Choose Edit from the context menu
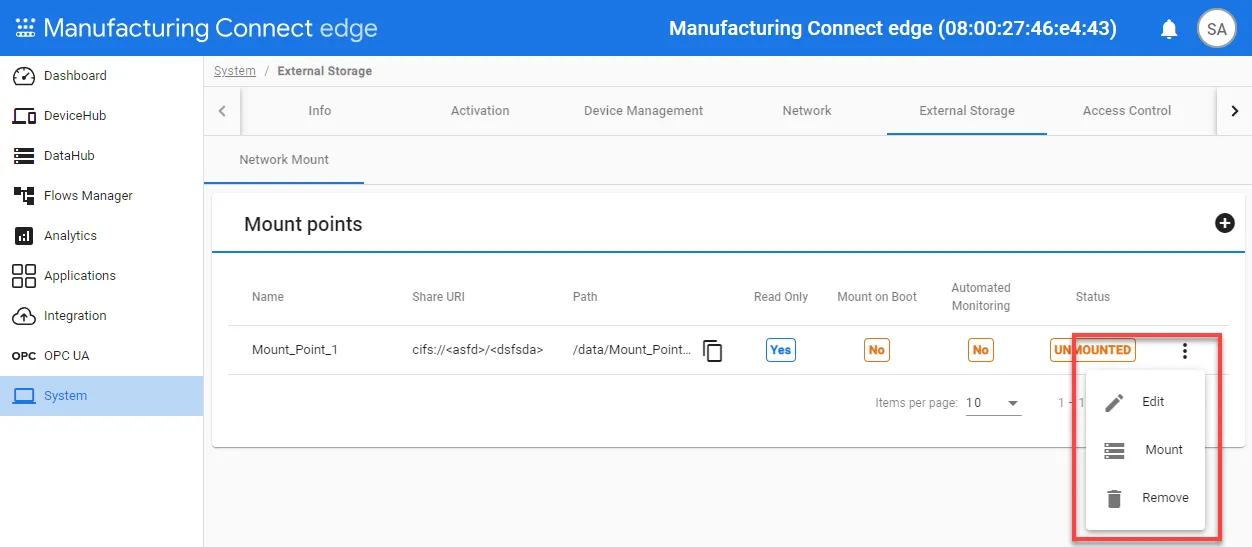The image size is (1252, 547). (x=1145, y=402)
